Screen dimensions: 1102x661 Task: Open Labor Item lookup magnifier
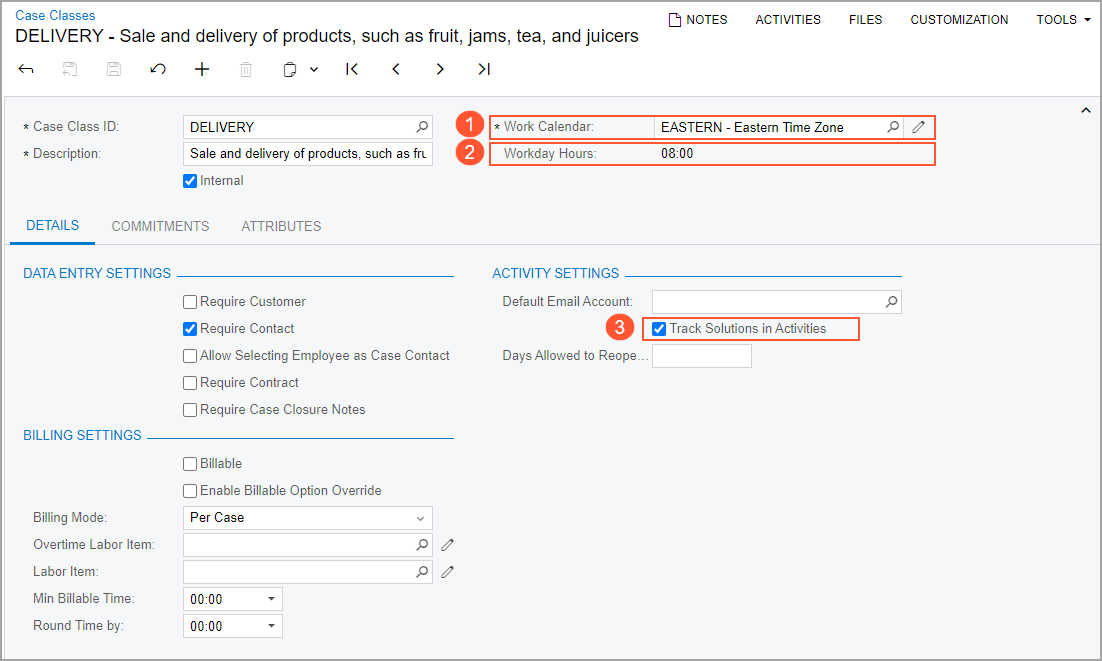click(x=422, y=572)
